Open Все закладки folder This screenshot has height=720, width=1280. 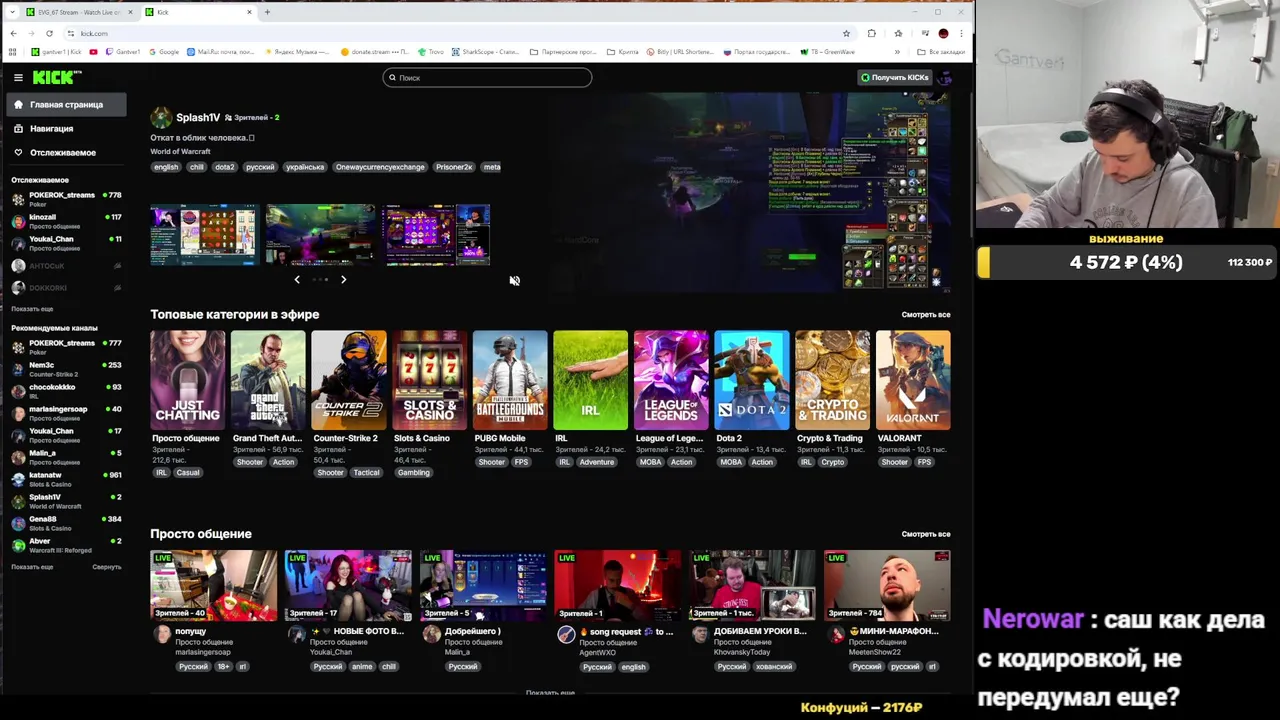[x=941, y=52]
